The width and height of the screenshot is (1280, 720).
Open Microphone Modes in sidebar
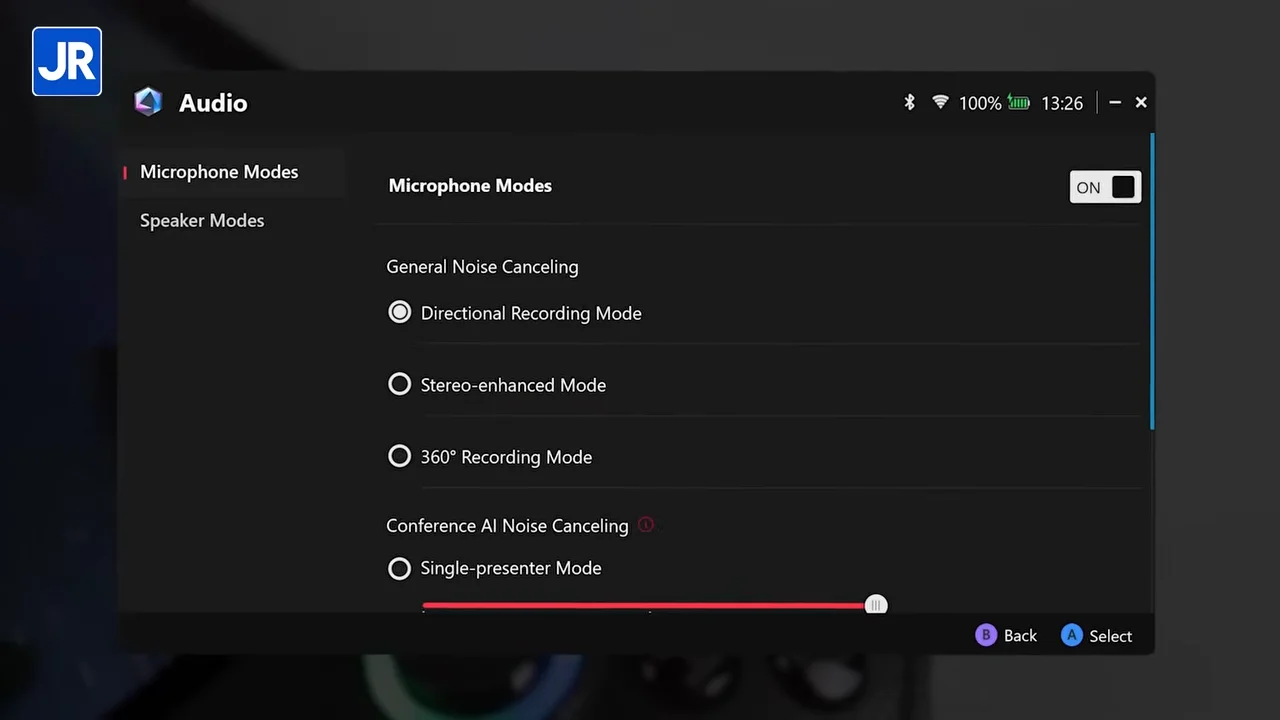[219, 172]
